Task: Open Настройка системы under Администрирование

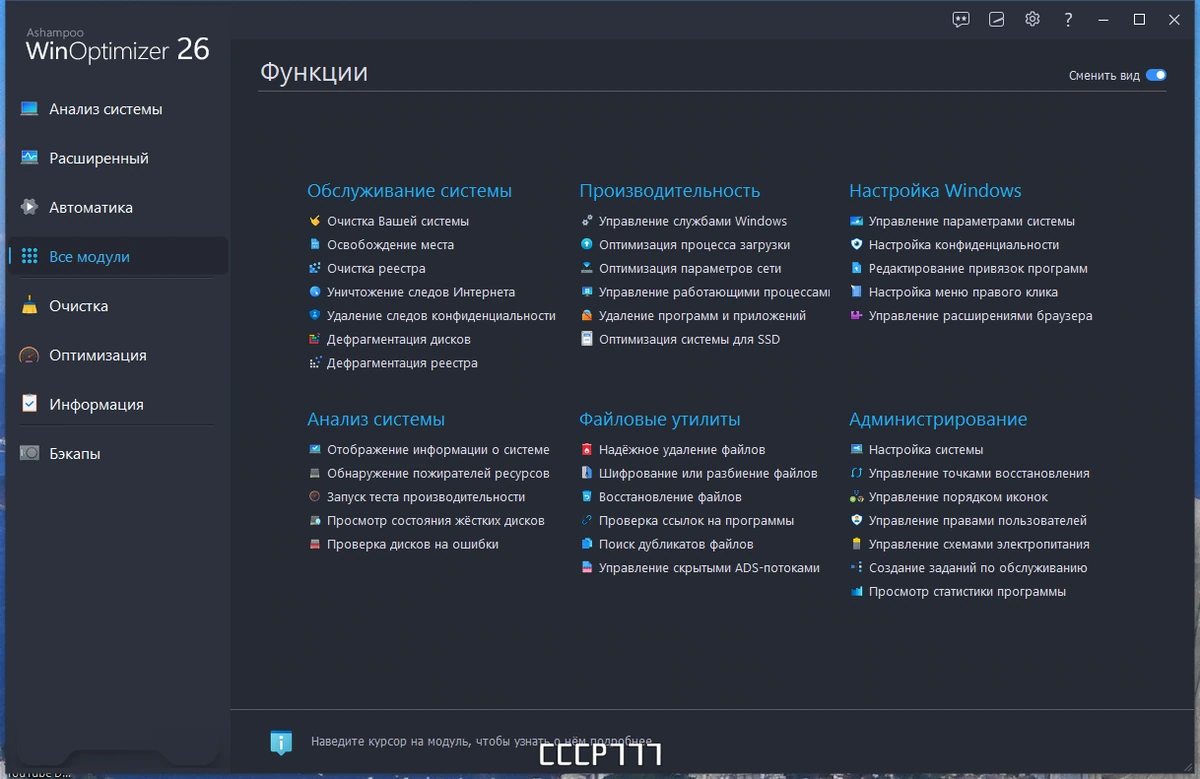Action: click(926, 450)
